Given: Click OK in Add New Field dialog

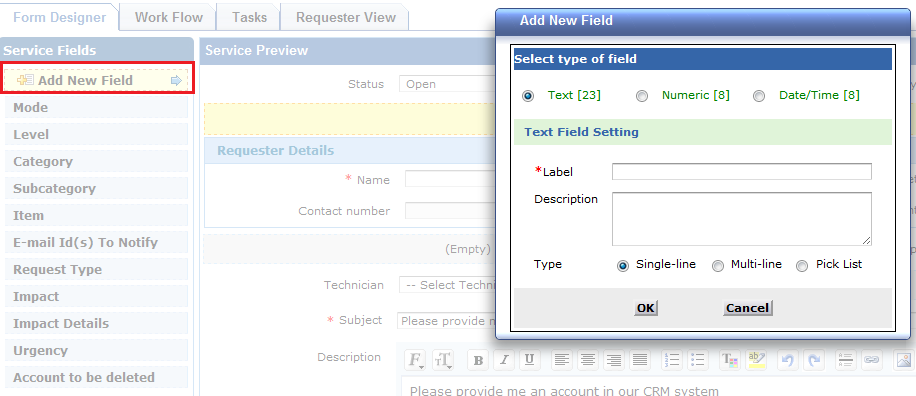Looking at the screenshot, I should 646,308.
